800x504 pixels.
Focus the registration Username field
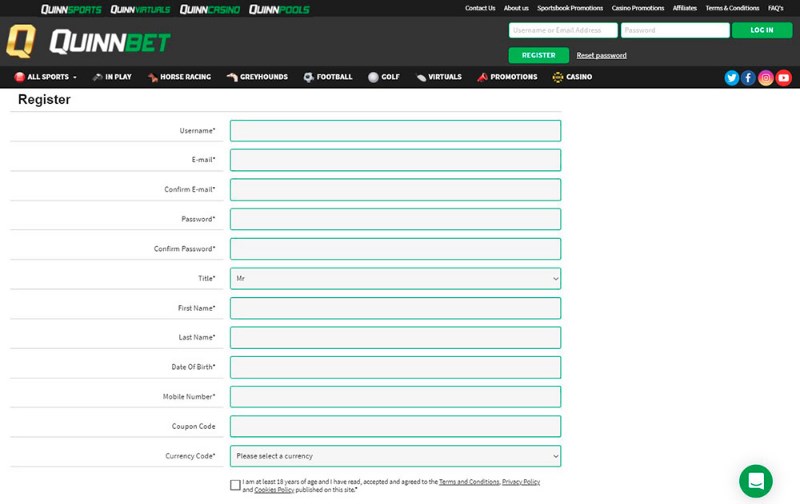click(395, 131)
